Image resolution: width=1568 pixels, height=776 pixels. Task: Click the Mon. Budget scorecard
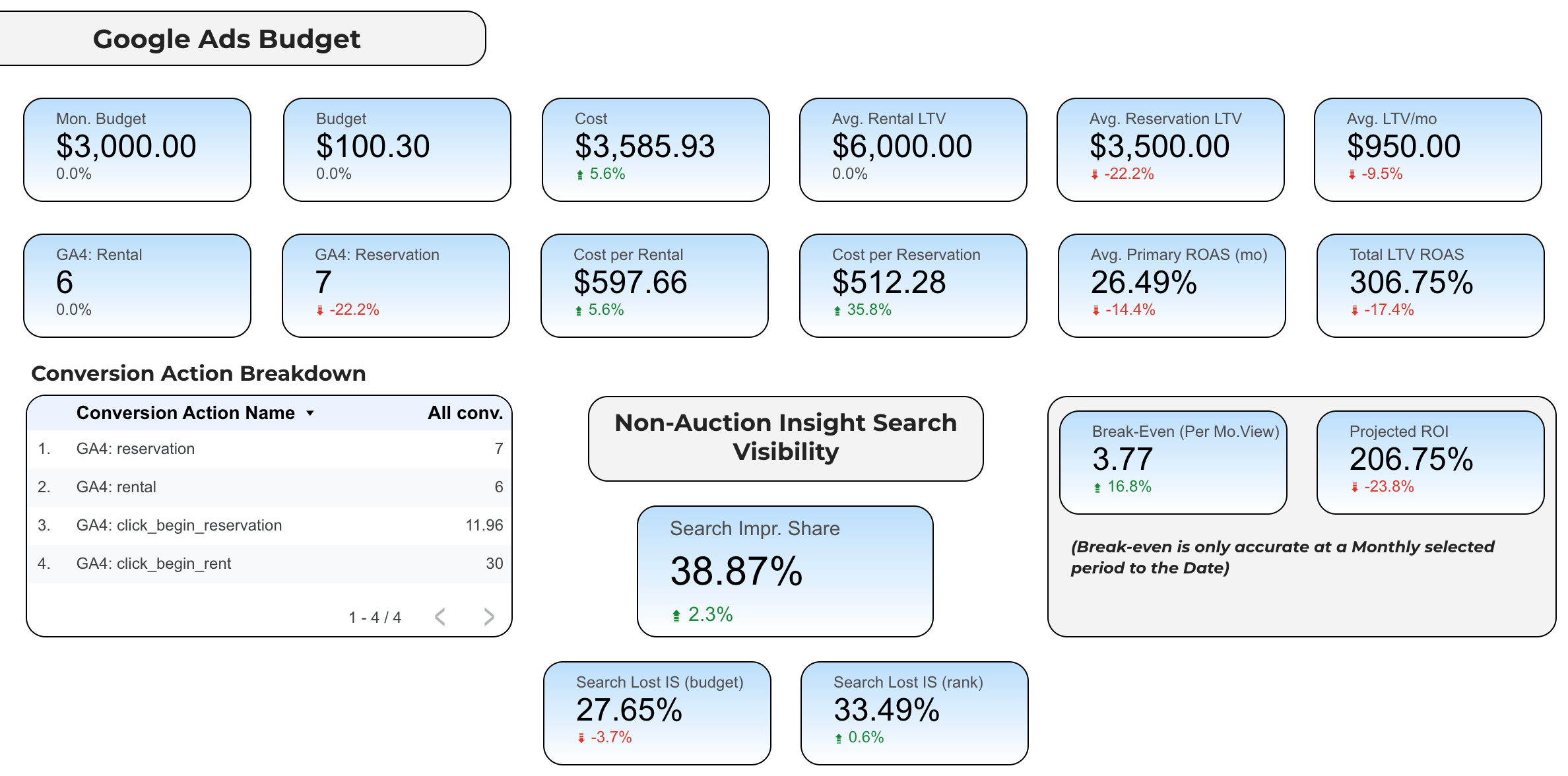(137, 150)
